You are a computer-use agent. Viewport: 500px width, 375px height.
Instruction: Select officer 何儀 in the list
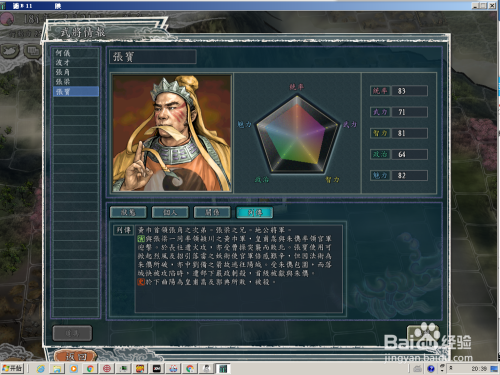(76, 53)
